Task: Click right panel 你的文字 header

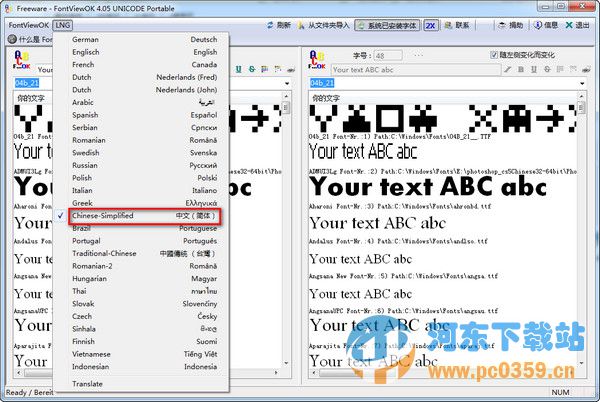Action: [x=326, y=98]
